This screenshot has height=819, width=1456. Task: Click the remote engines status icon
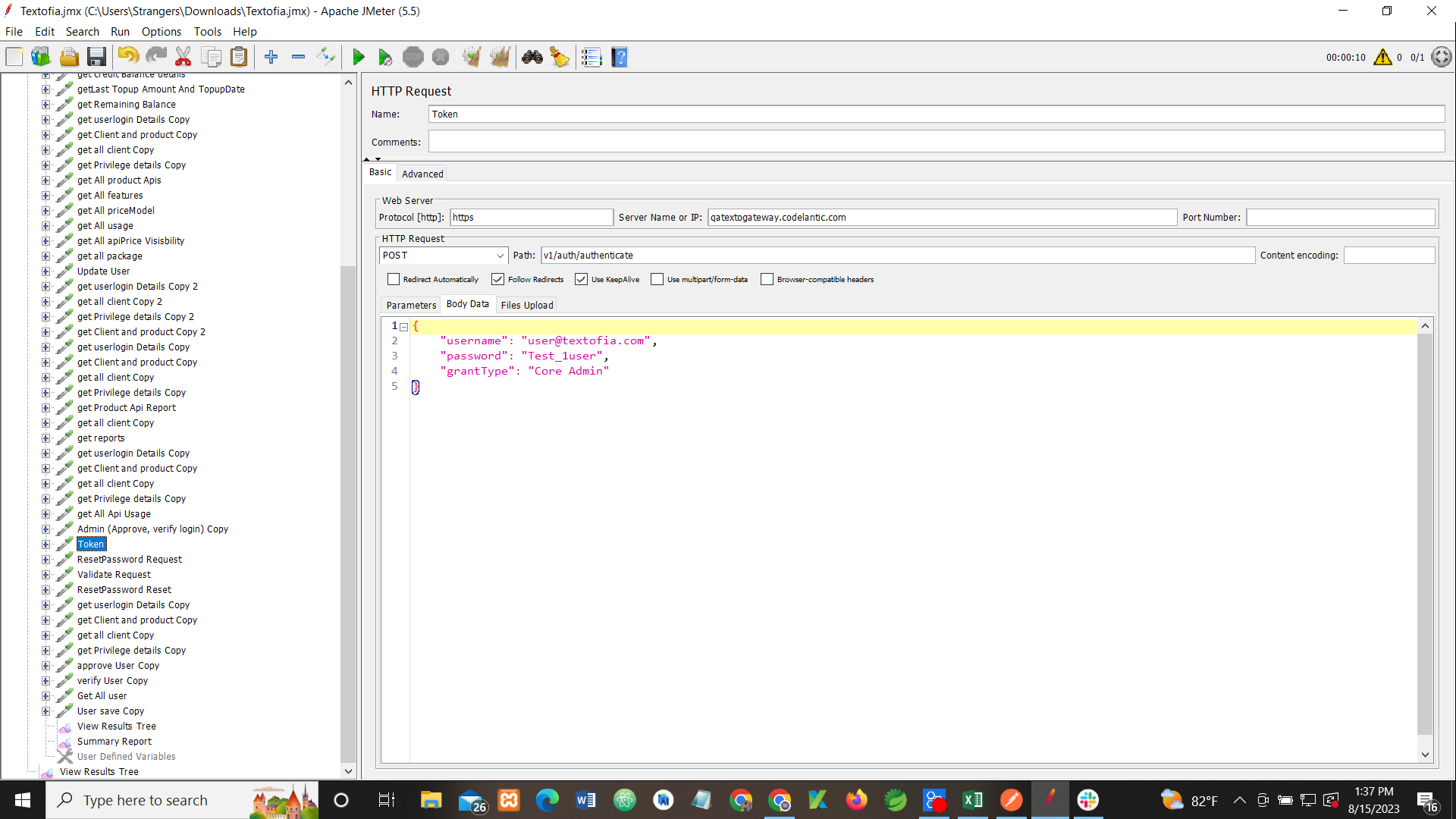tap(1442, 57)
